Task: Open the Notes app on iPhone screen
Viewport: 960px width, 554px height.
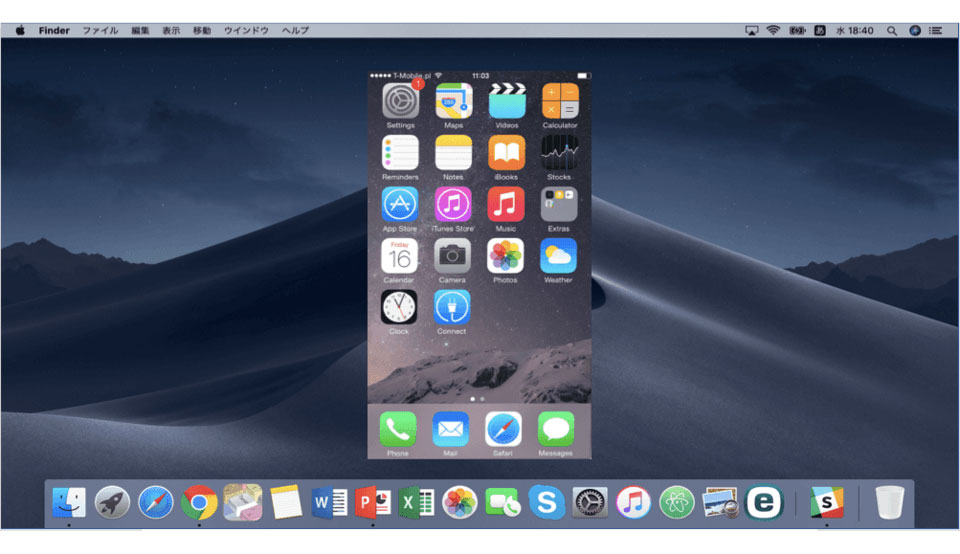Action: [454, 152]
